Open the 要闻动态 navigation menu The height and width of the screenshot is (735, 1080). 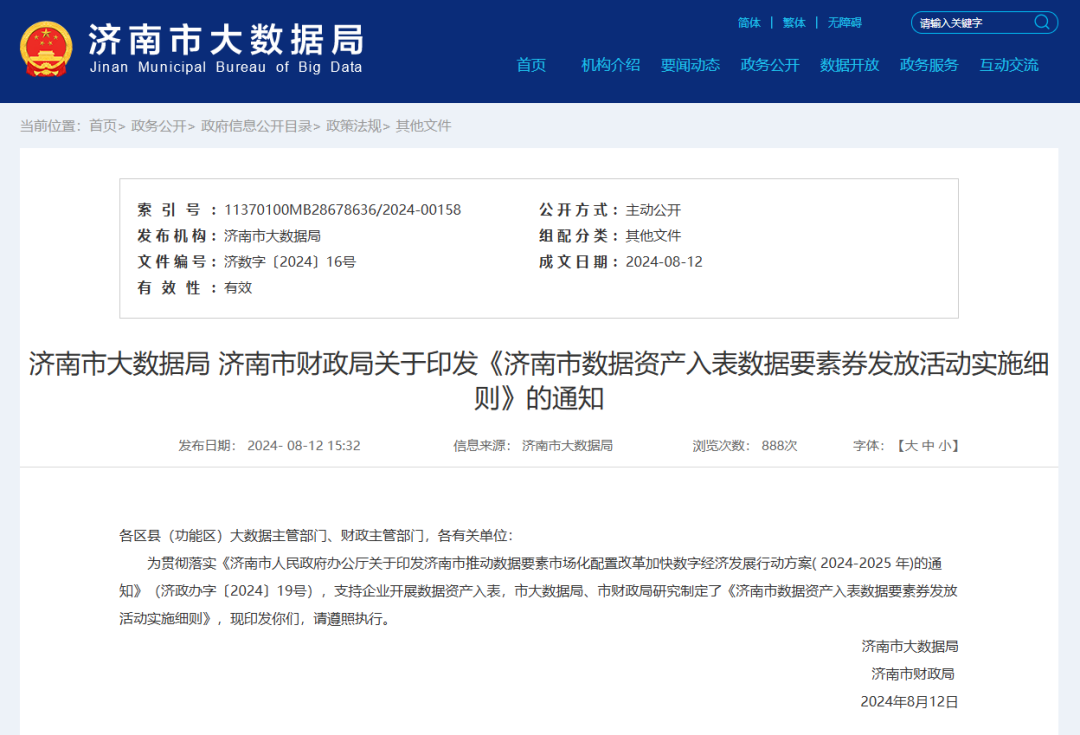690,65
